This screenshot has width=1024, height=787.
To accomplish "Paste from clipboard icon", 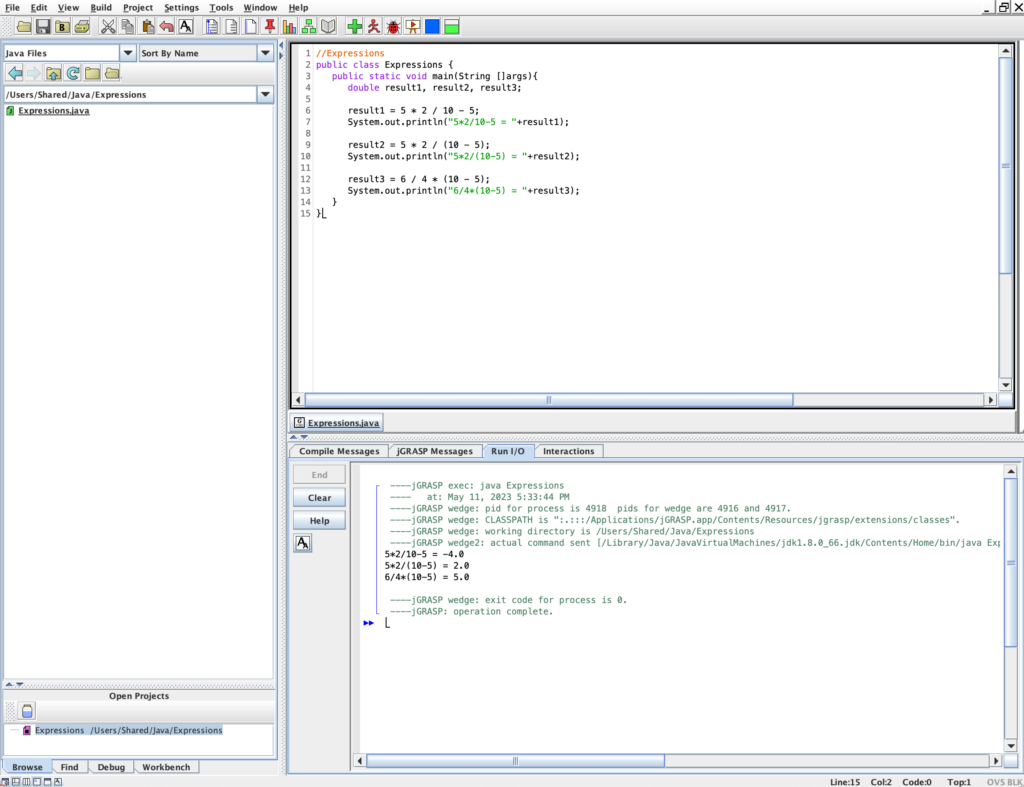I will pos(148,27).
